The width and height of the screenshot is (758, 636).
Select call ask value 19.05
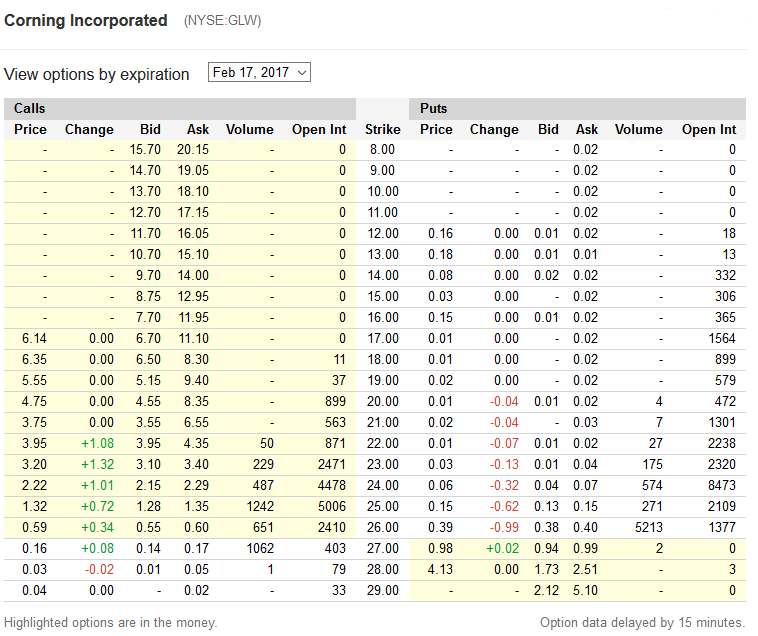[193, 171]
